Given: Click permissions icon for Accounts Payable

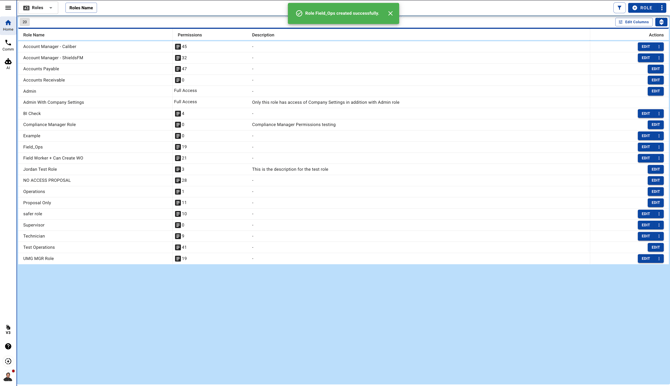Looking at the screenshot, I should click(x=178, y=69).
